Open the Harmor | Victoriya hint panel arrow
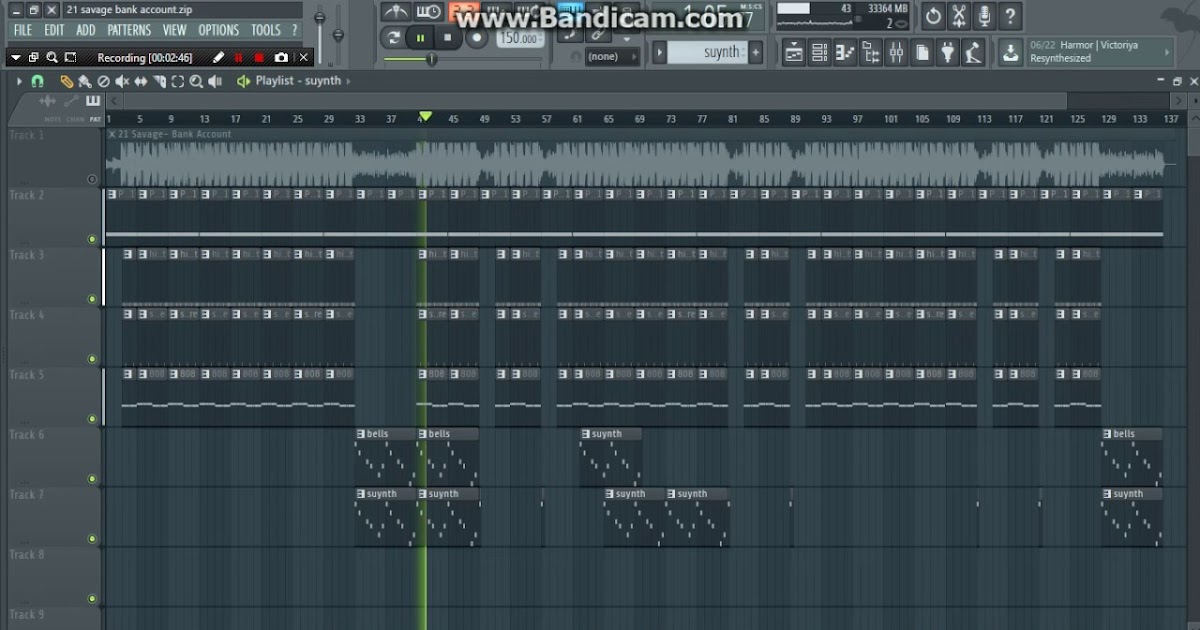The image size is (1200, 630). click(x=1168, y=52)
